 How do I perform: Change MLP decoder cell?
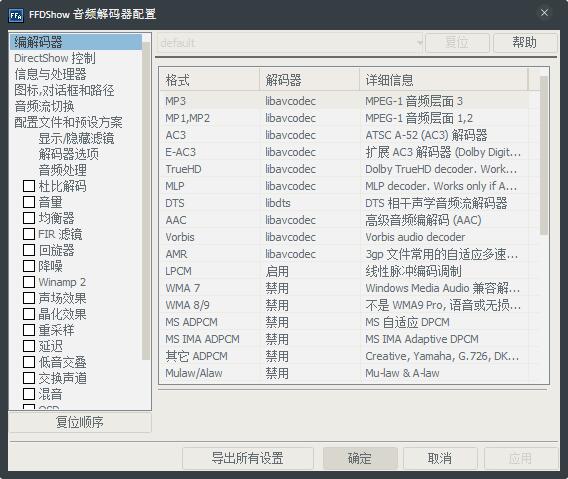click(x=310, y=186)
